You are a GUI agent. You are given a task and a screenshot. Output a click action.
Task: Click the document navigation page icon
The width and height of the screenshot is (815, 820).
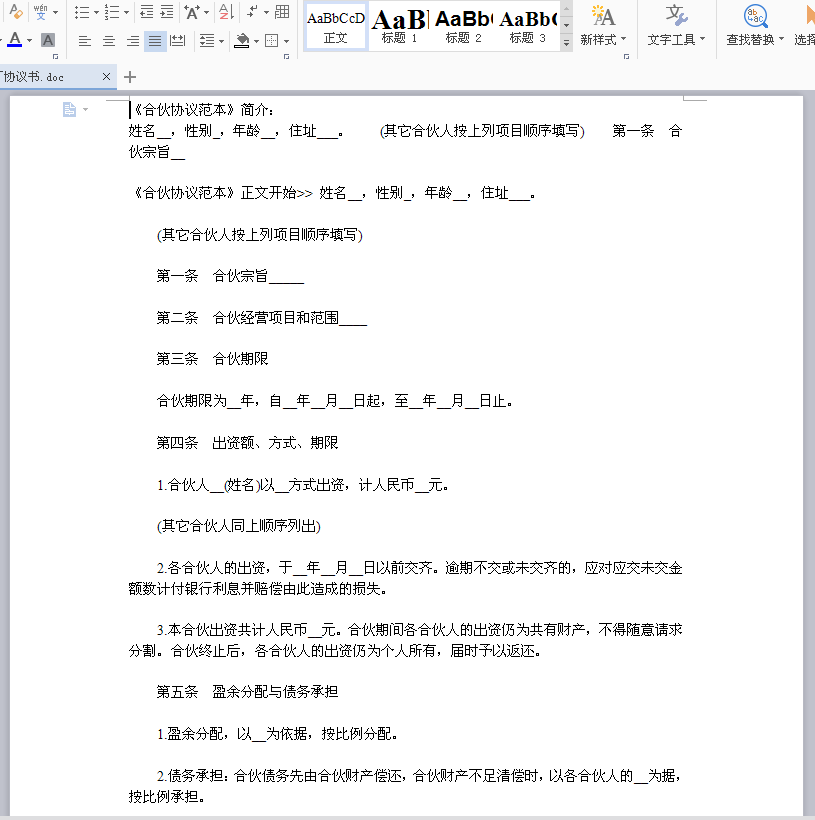pos(69,109)
